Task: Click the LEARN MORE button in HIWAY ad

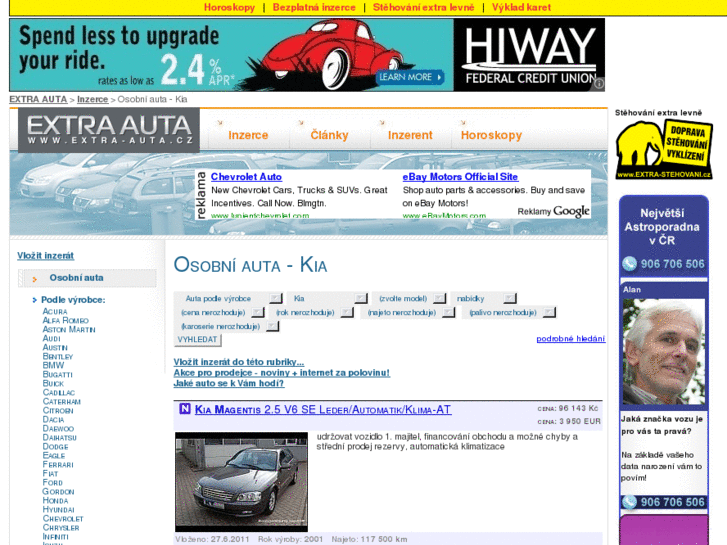Action: (410, 77)
